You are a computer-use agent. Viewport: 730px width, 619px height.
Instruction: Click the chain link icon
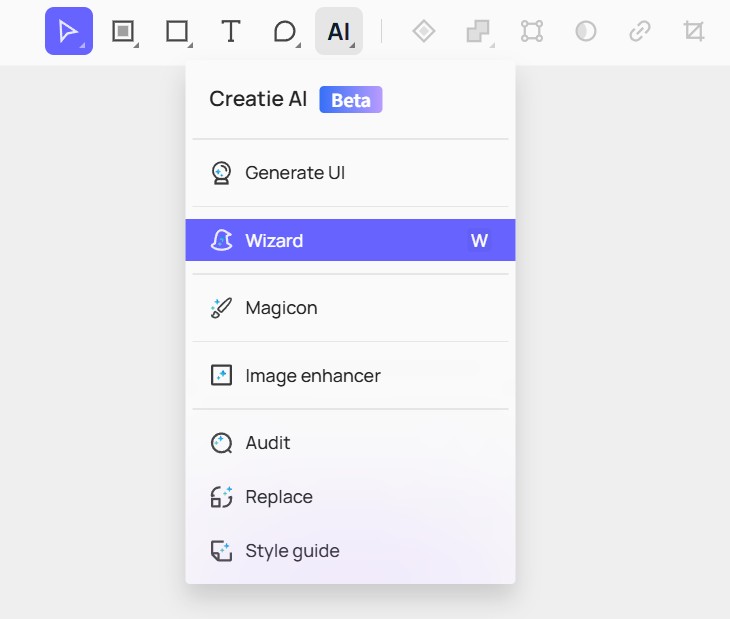click(640, 31)
